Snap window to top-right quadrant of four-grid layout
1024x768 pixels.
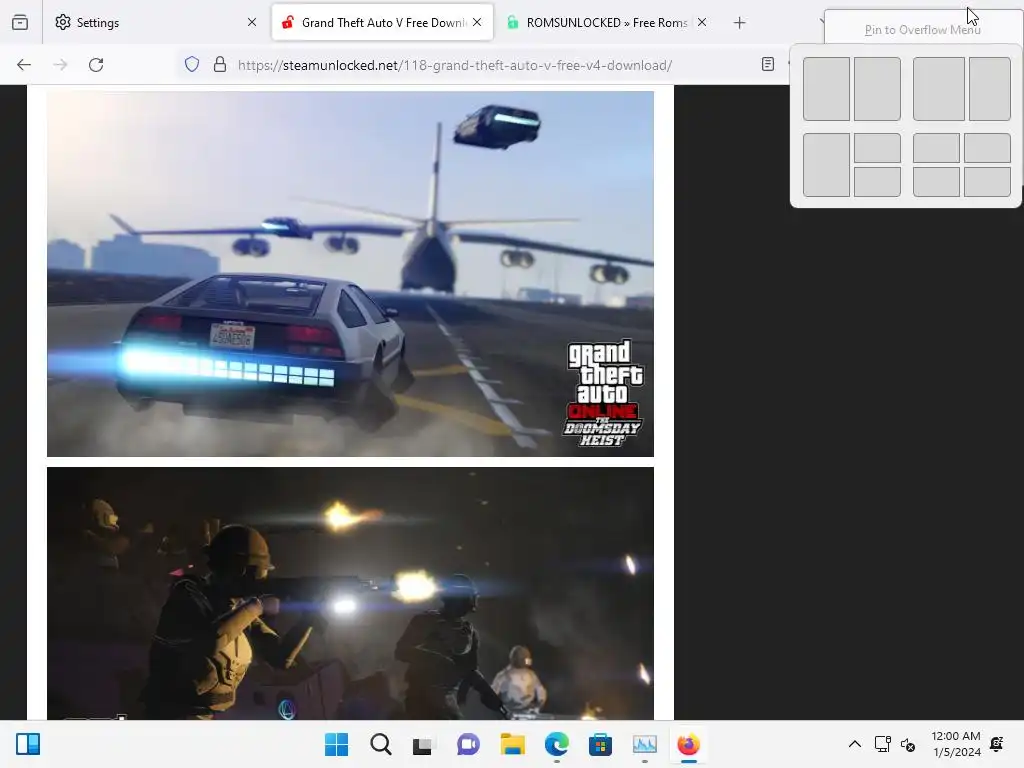pos(987,148)
